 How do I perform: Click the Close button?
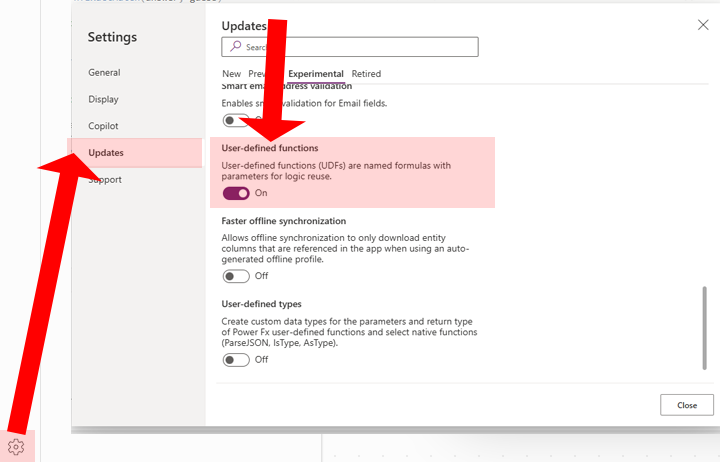tap(687, 405)
